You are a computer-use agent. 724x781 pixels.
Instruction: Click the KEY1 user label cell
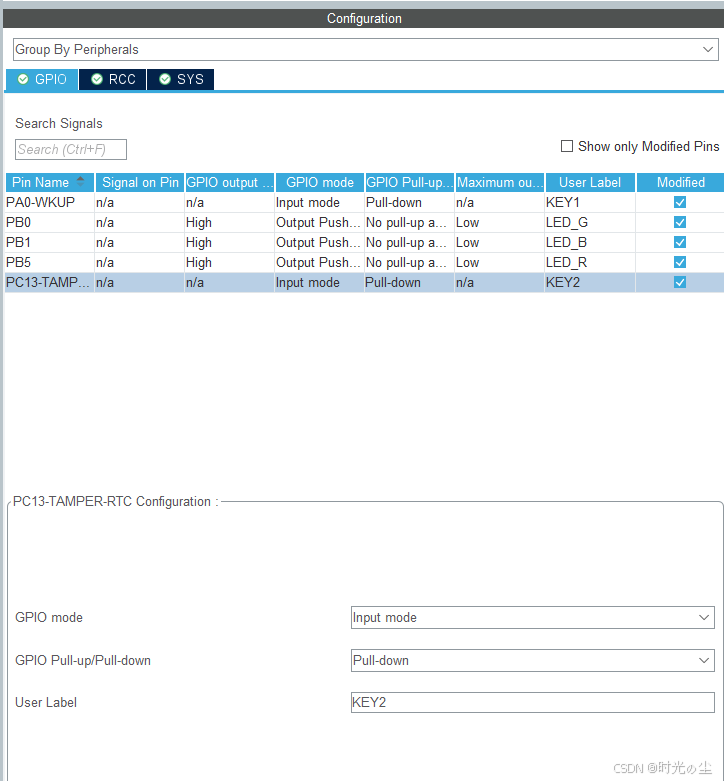590,202
